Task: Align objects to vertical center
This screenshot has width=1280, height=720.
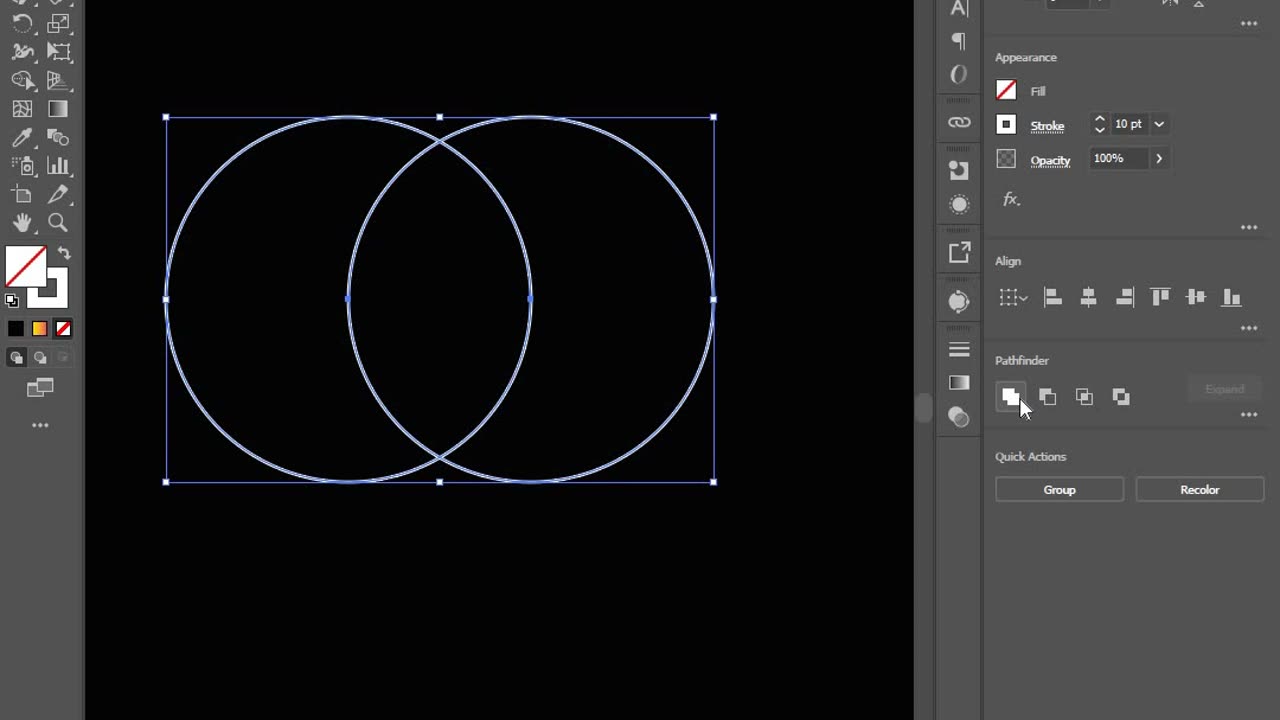Action: tap(1196, 297)
